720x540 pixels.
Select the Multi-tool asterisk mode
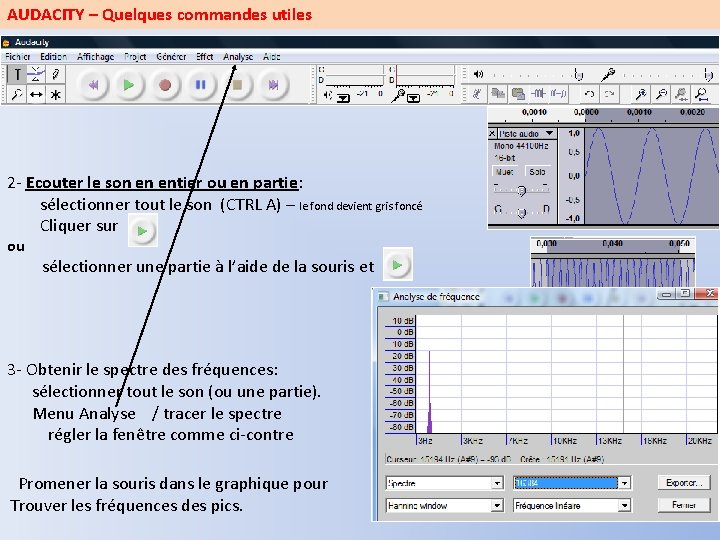click(x=55, y=95)
